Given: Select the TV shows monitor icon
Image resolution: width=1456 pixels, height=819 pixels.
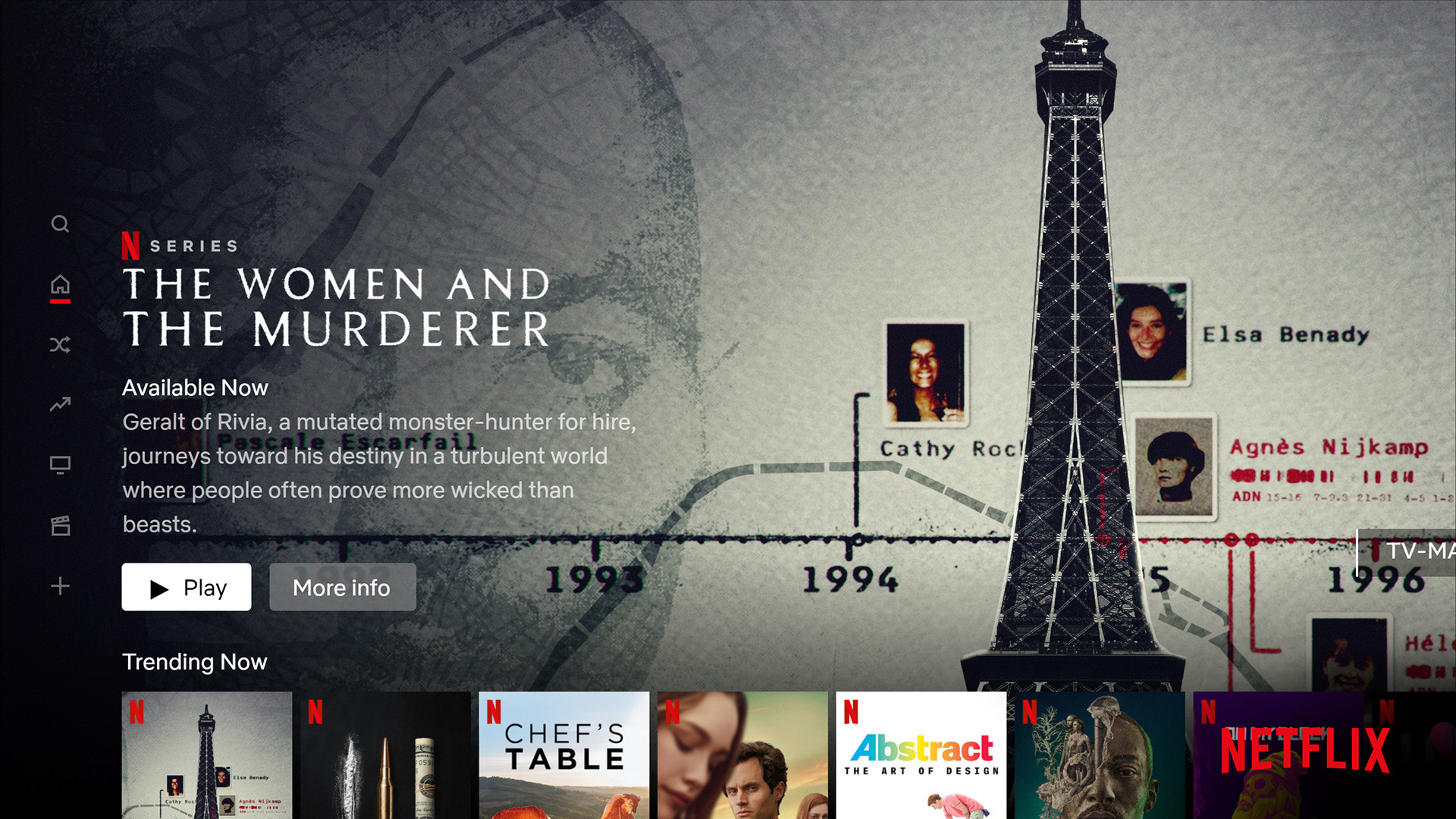Looking at the screenshot, I should click(60, 464).
